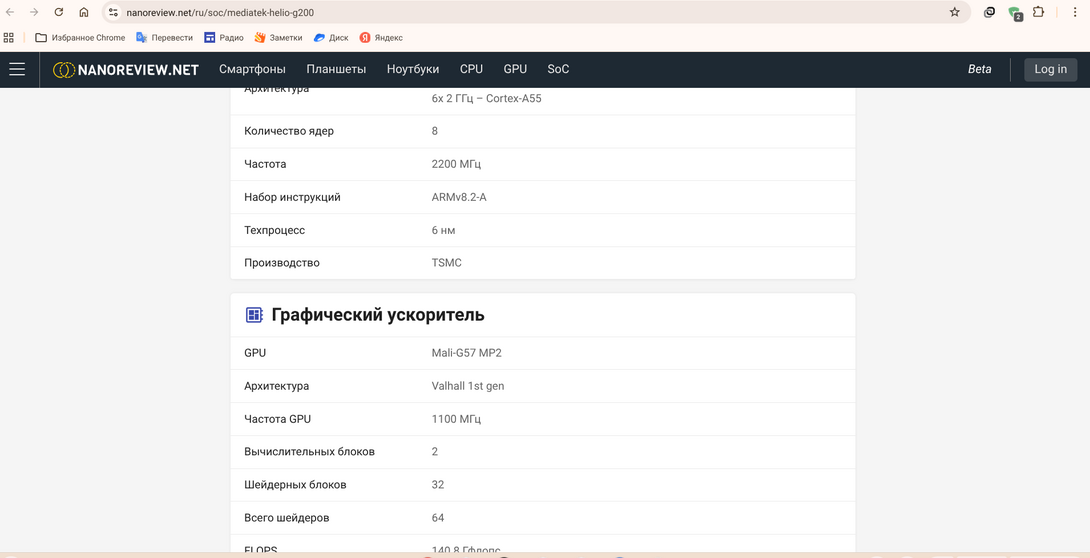
Task: Reload the page with the refresh icon
Action: (59, 12)
